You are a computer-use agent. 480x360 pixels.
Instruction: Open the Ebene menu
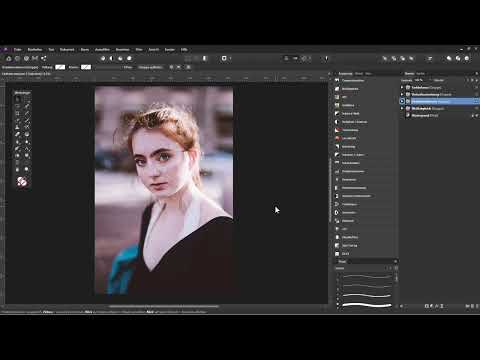point(85,50)
